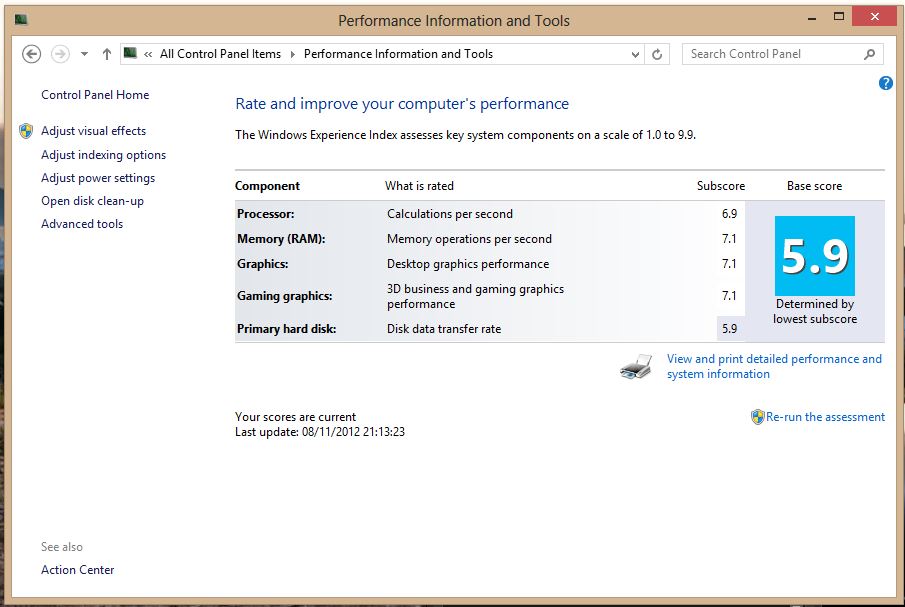Click Disk data transfer rate text
905x607 pixels.
coord(444,329)
